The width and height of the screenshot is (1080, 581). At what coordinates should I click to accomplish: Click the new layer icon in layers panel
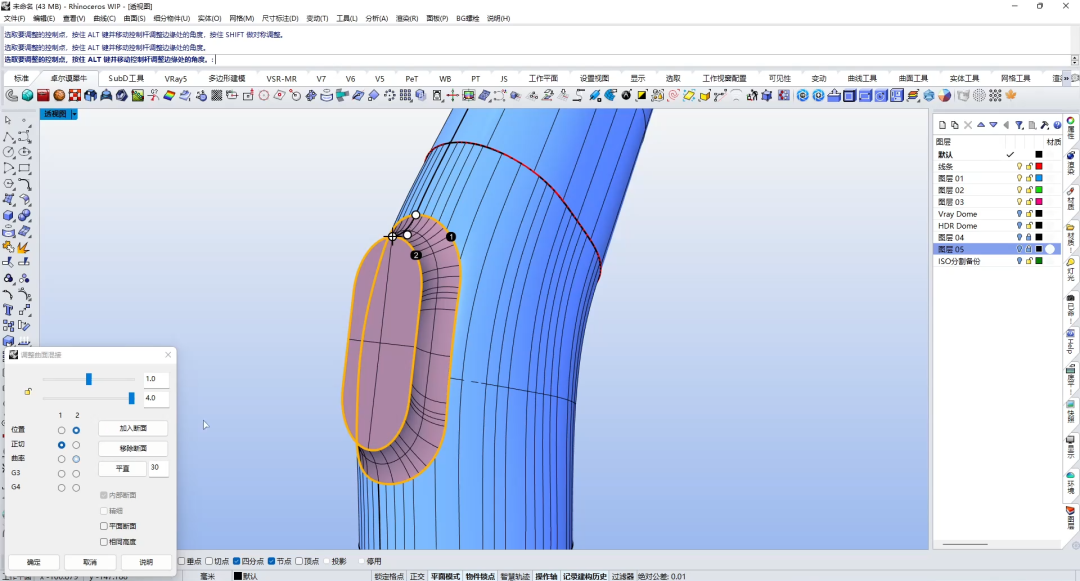[x=942, y=125]
